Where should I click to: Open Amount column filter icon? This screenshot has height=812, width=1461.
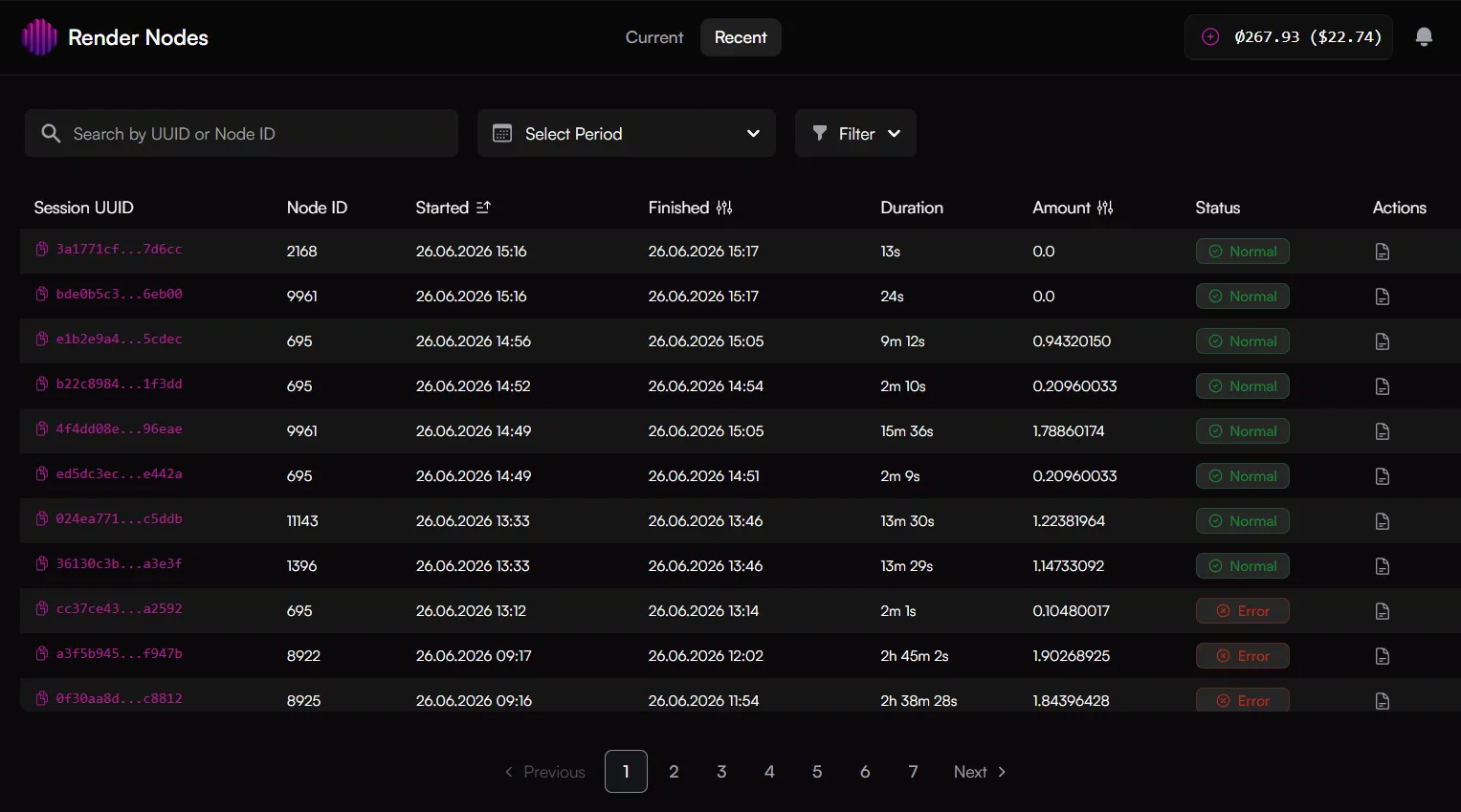(x=1105, y=208)
